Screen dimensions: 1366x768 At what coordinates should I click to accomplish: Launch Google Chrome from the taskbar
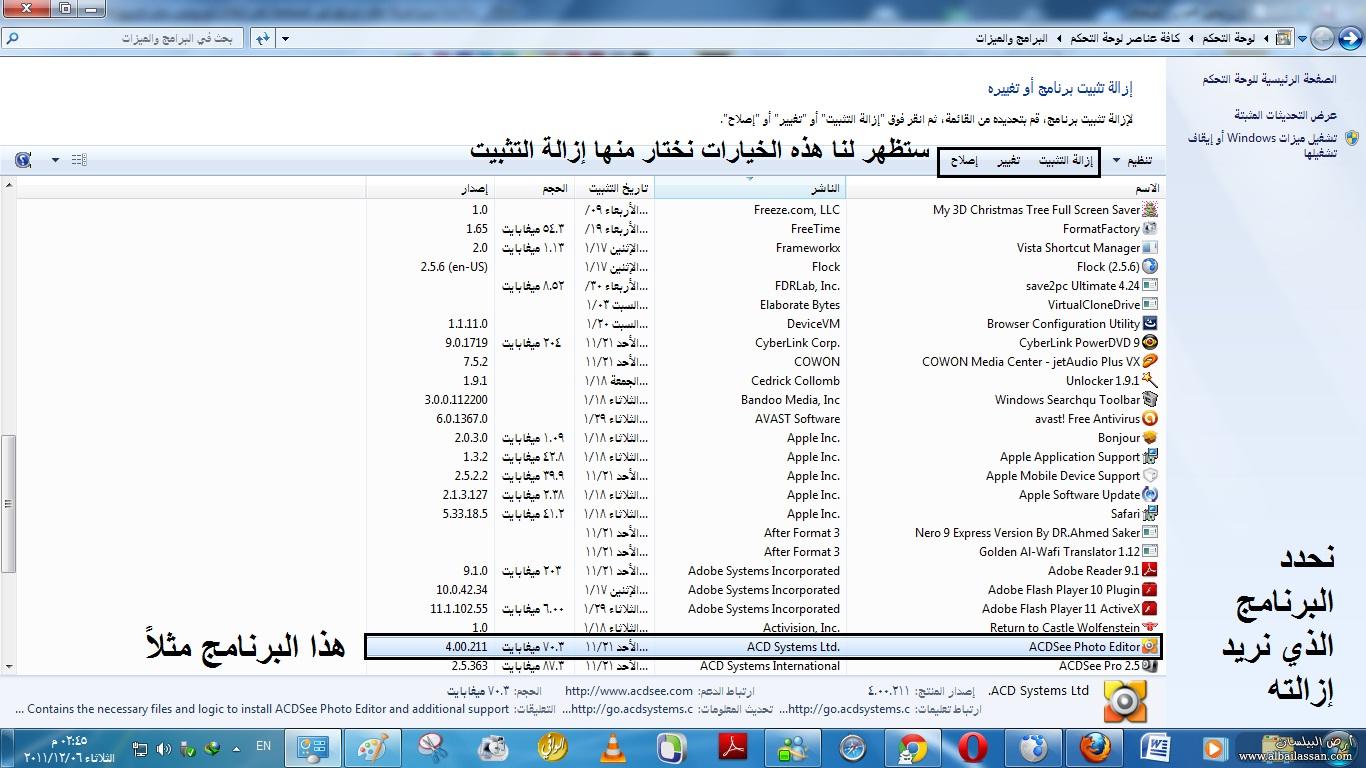911,748
